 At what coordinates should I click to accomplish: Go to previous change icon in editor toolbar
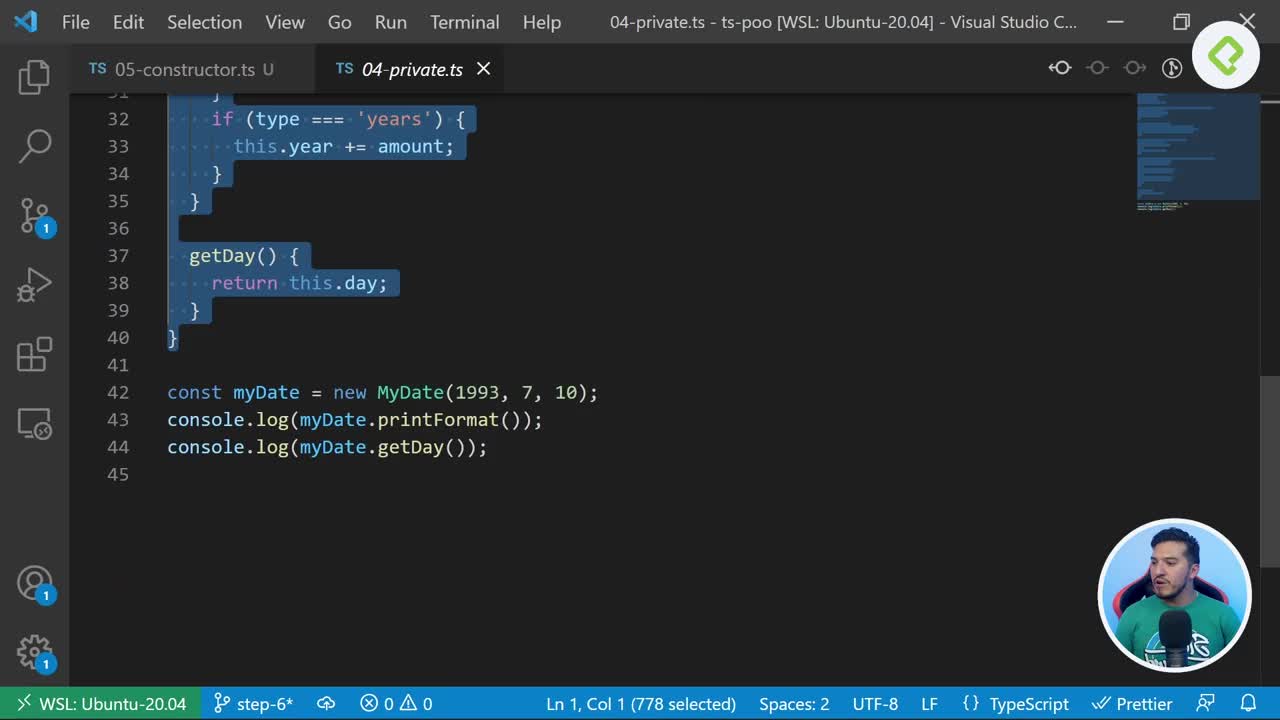click(1060, 68)
